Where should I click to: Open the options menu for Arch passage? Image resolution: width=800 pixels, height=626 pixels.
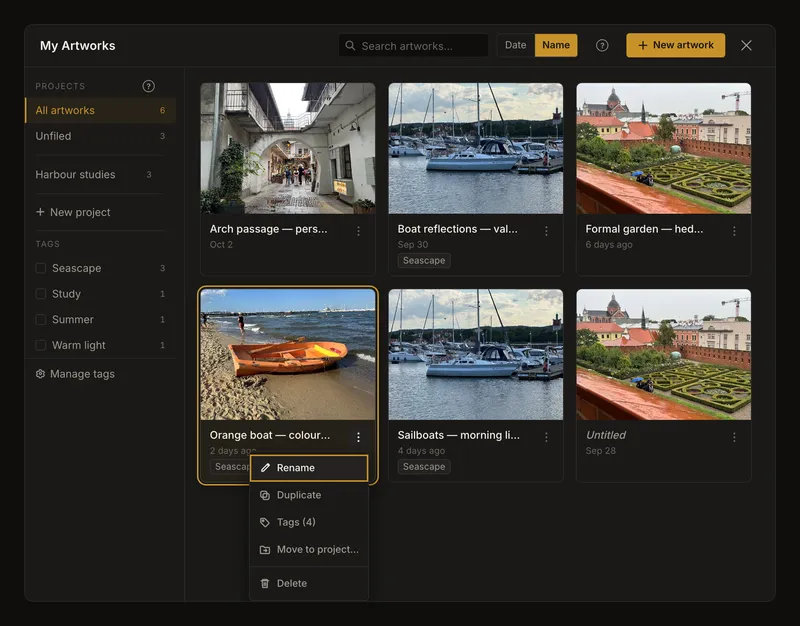coord(359,231)
